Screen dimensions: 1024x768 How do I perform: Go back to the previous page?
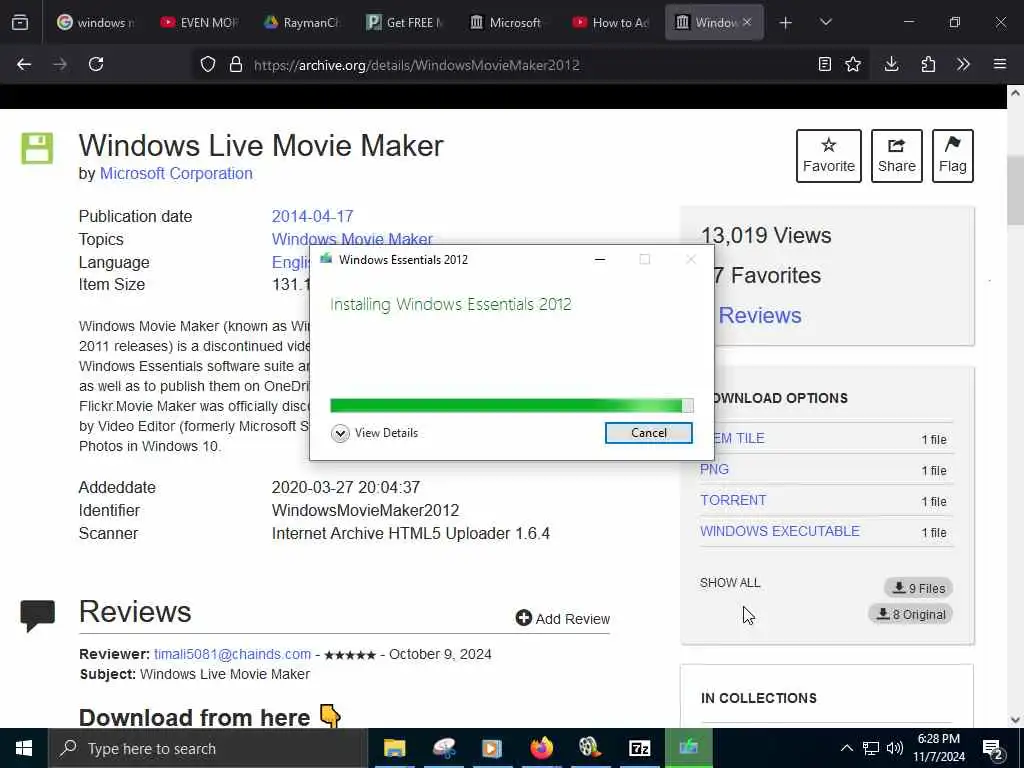click(24, 64)
